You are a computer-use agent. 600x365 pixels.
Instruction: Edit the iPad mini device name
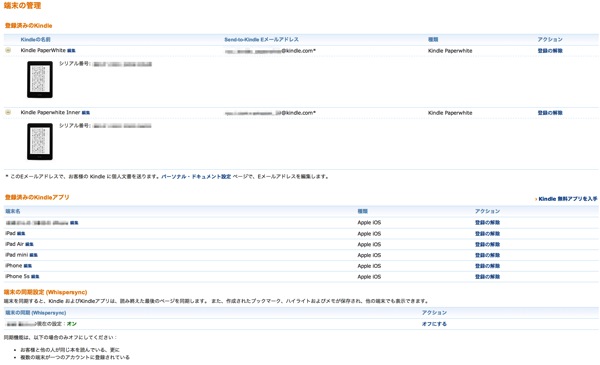click(x=34, y=255)
